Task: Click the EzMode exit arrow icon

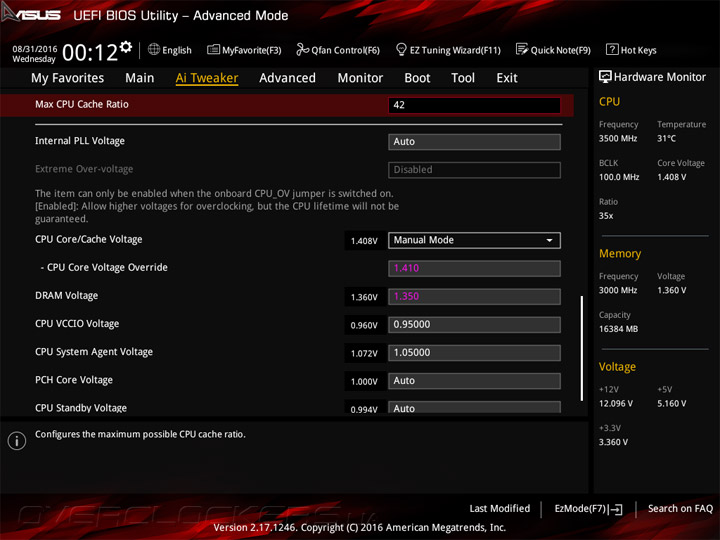Action: 616,509
